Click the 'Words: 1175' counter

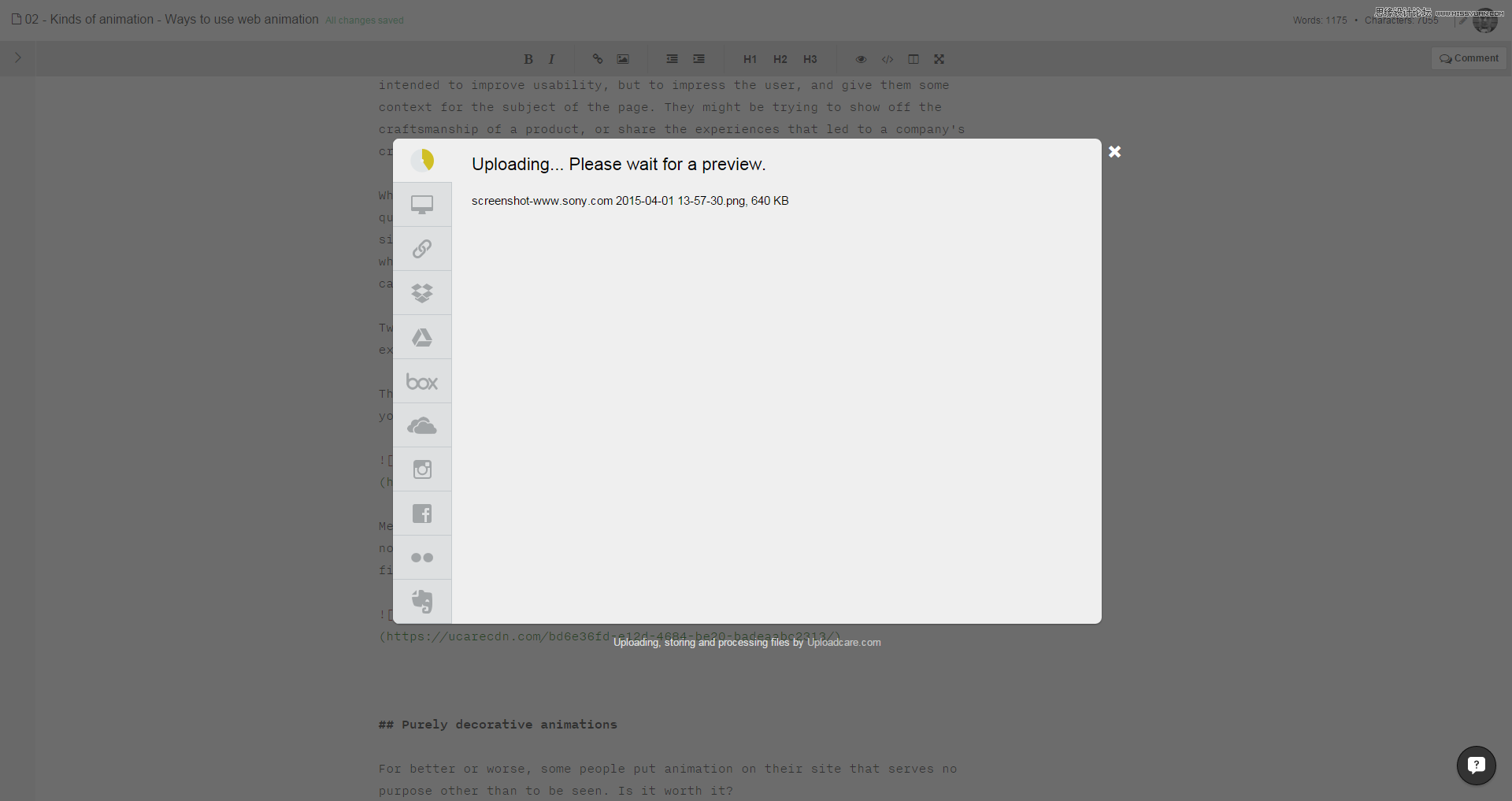1320,20
